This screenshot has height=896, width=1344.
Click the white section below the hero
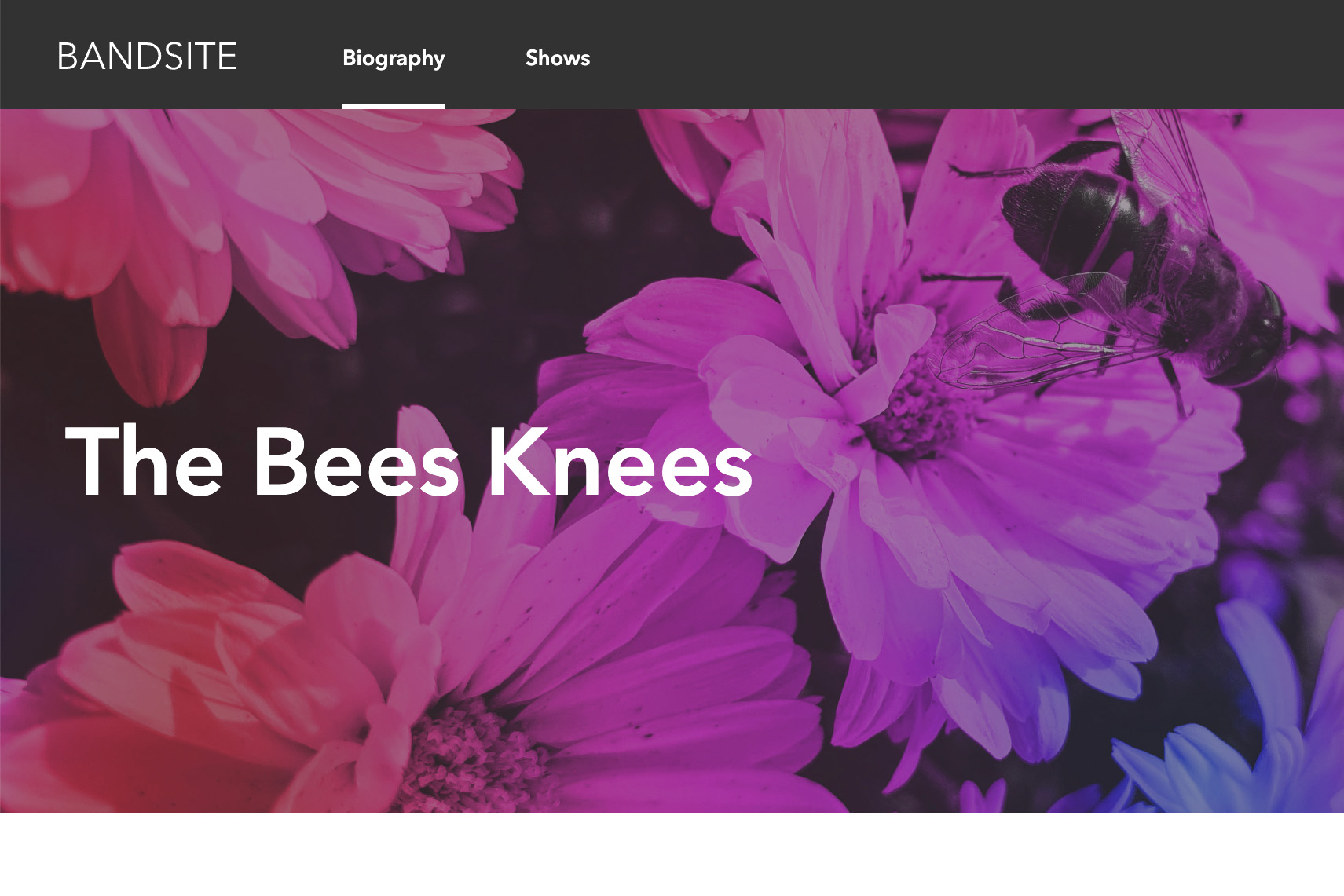[x=672, y=854]
